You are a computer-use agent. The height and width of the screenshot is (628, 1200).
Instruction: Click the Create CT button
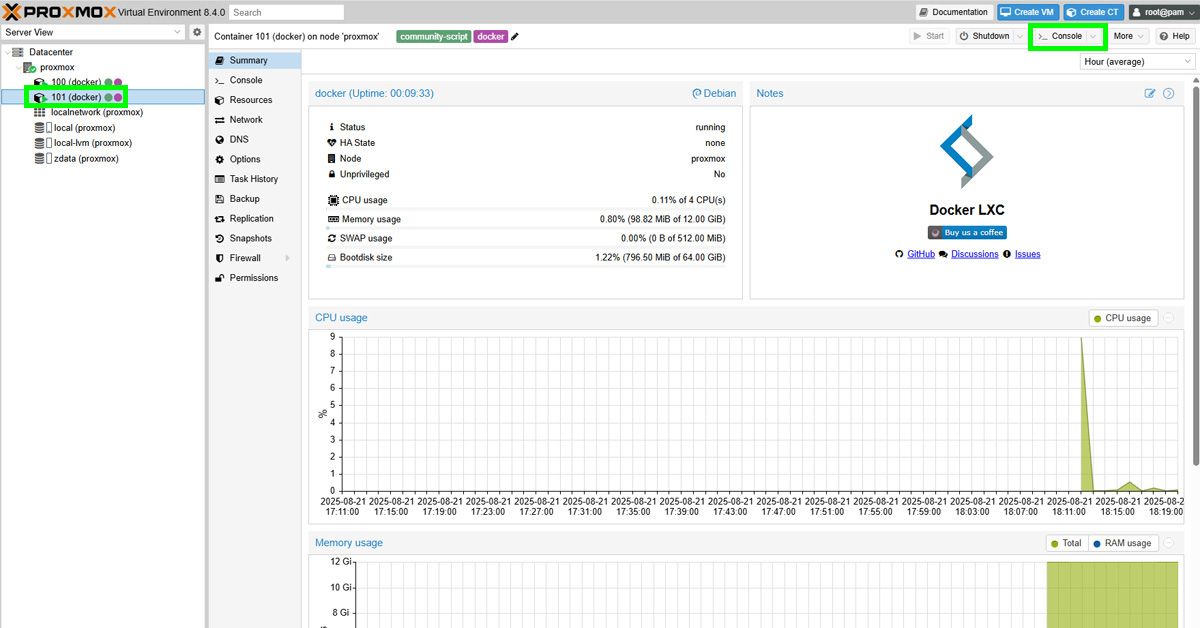coord(1093,12)
